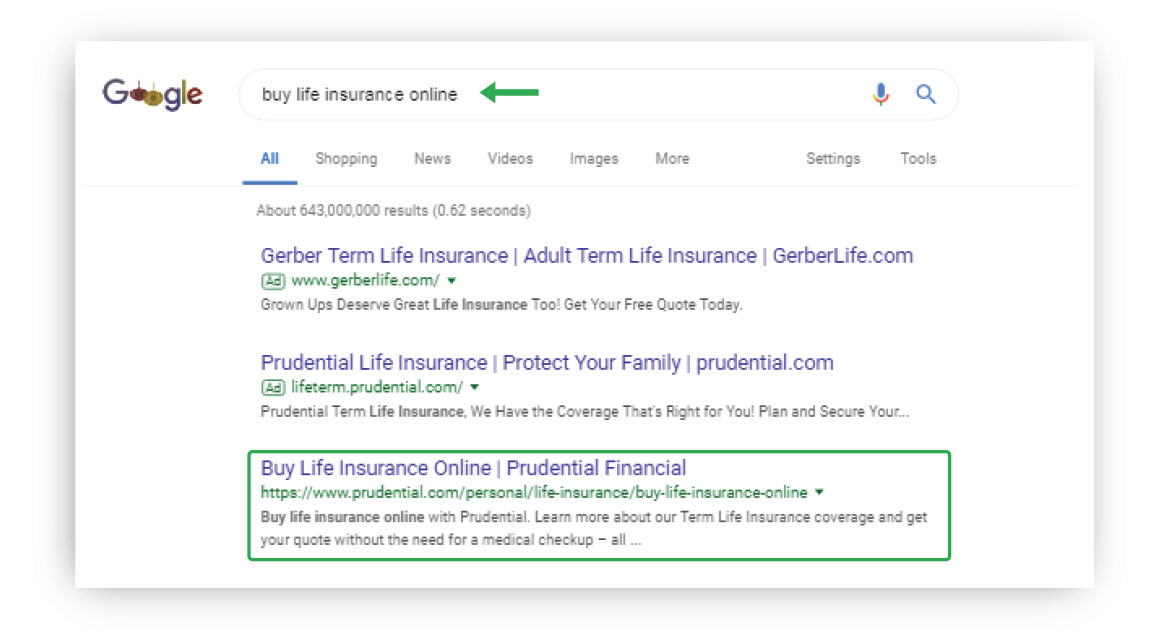
Task: Open 'Buy Life Insurance Online | Prudential Financial' result
Action: tap(473, 468)
